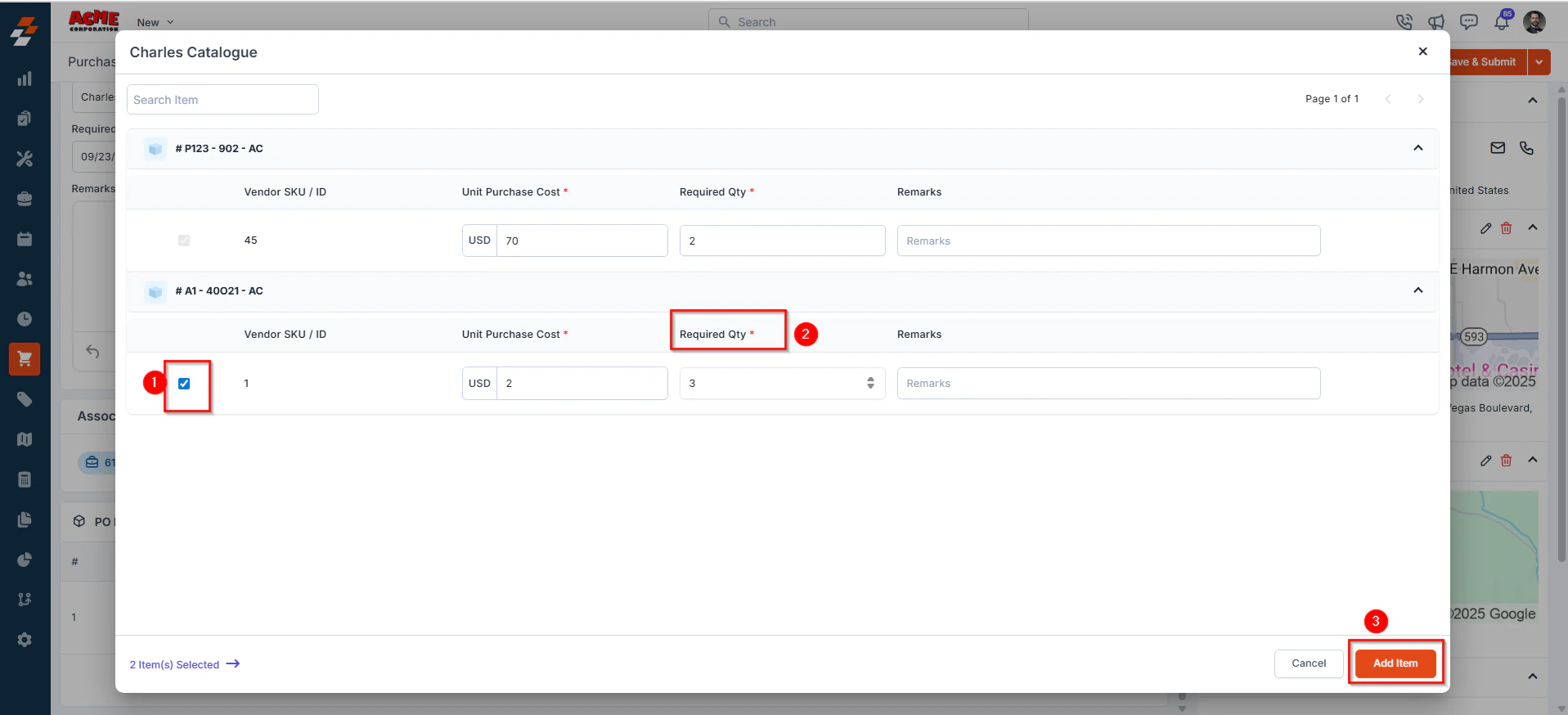Open the highlighted shopping cart sidebar icon
This screenshot has width=1568, height=715.
(25, 358)
